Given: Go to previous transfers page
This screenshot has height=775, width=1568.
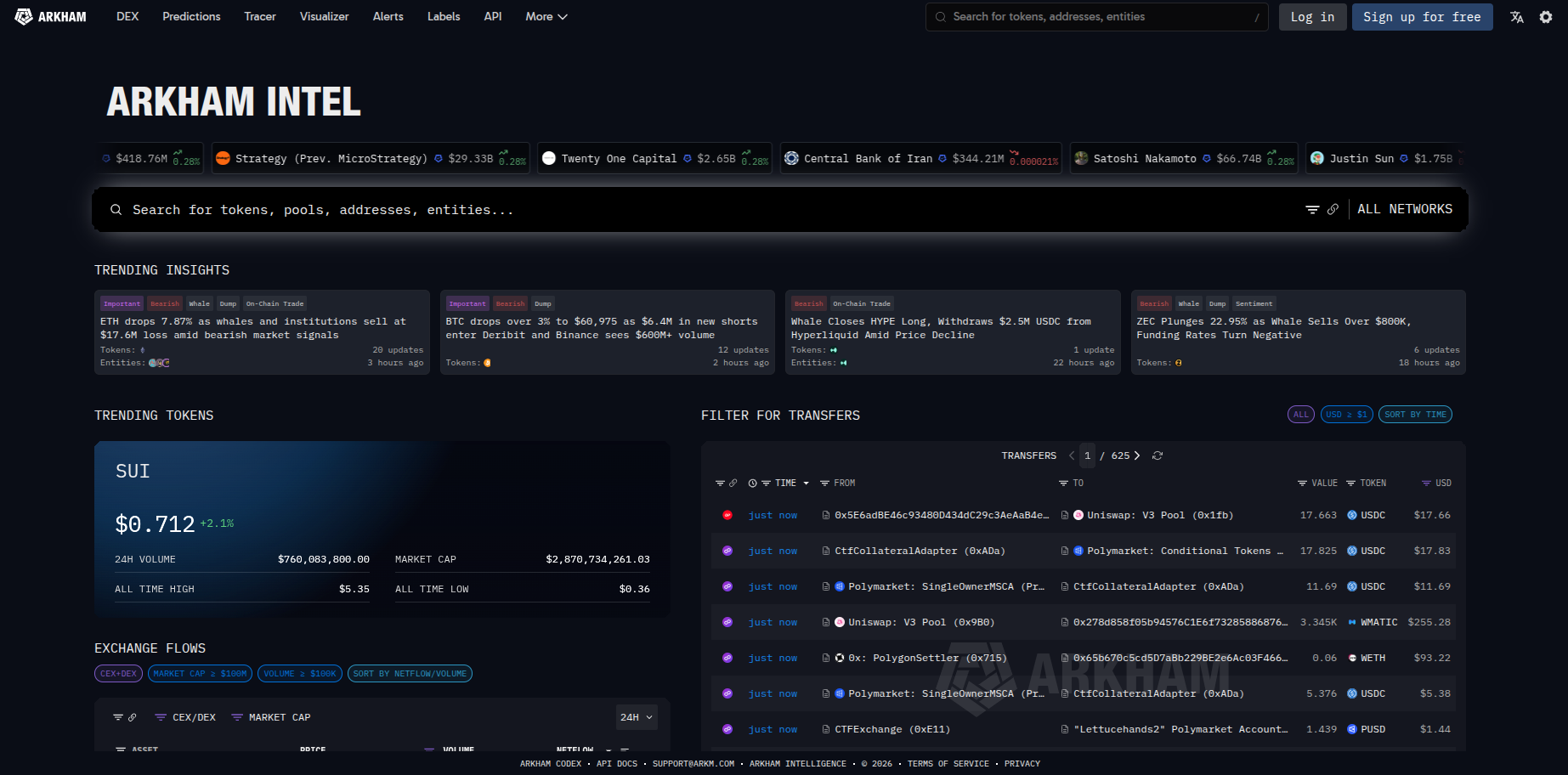Looking at the screenshot, I should click(1072, 455).
